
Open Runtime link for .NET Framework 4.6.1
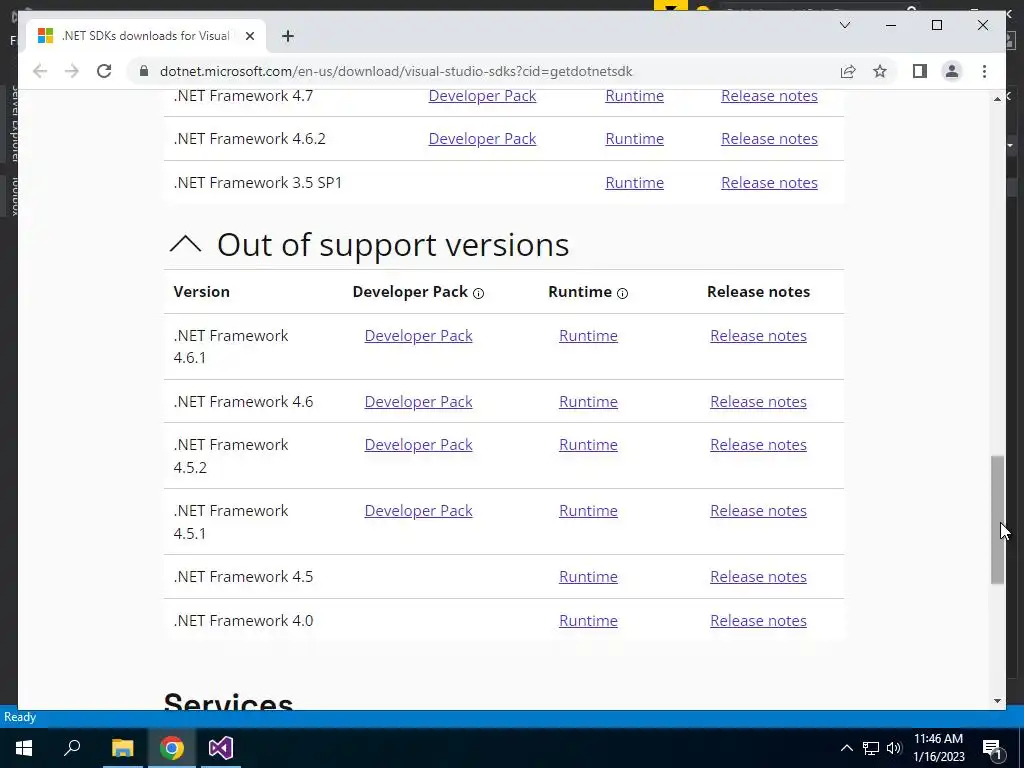[x=588, y=335]
